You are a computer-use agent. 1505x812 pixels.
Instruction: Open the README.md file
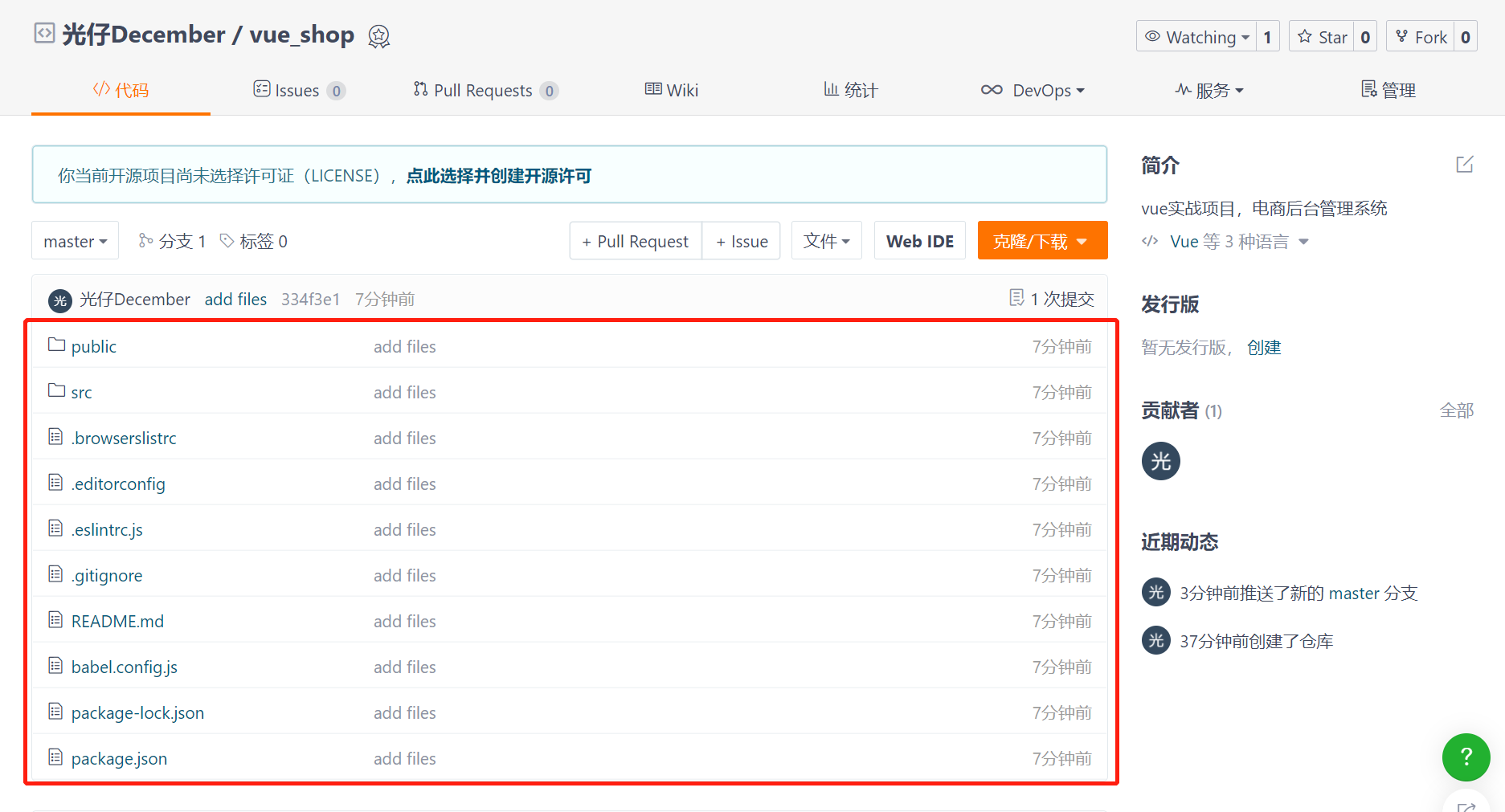(x=117, y=620)
